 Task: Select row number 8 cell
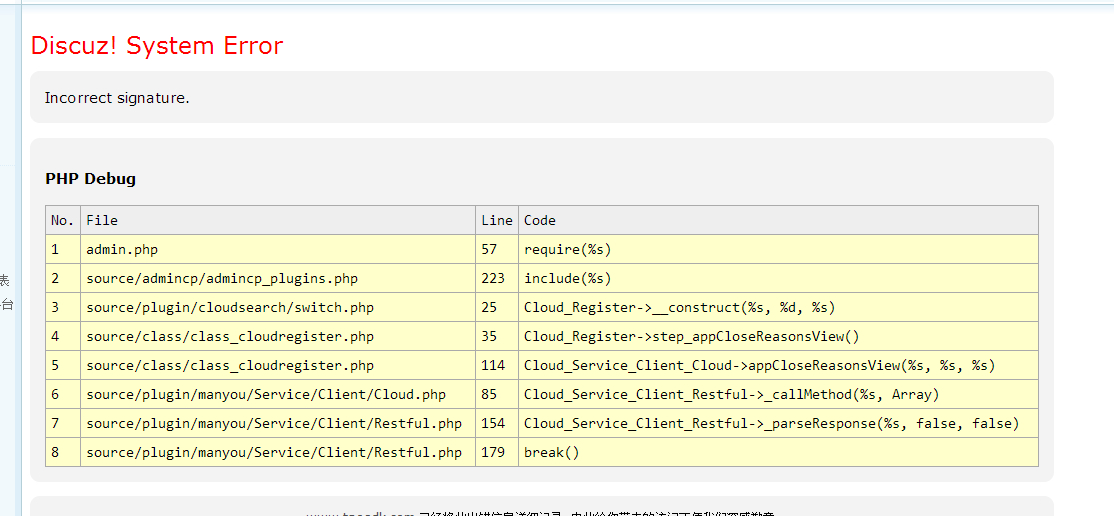tap(63, 452)
